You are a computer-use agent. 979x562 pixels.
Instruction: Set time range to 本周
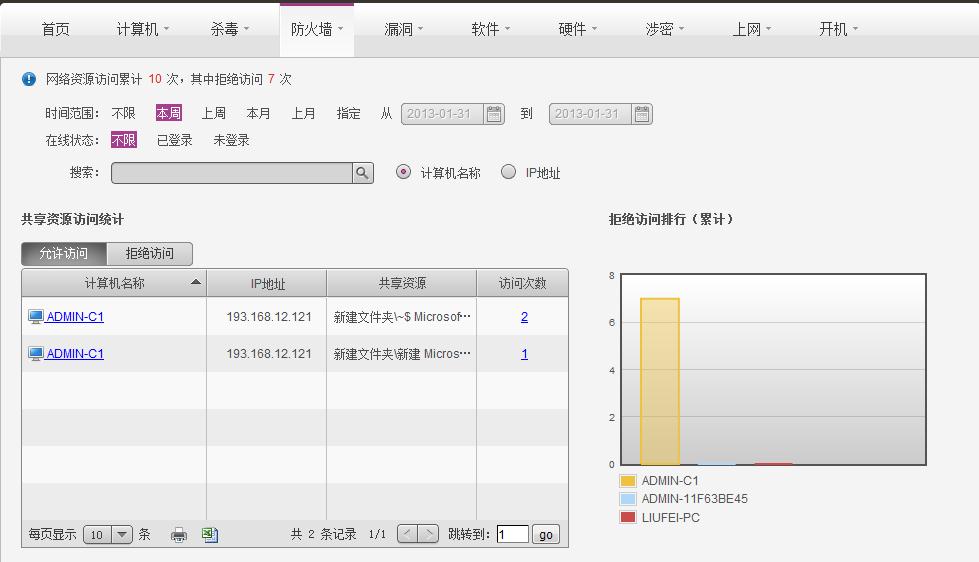point(169,113)
